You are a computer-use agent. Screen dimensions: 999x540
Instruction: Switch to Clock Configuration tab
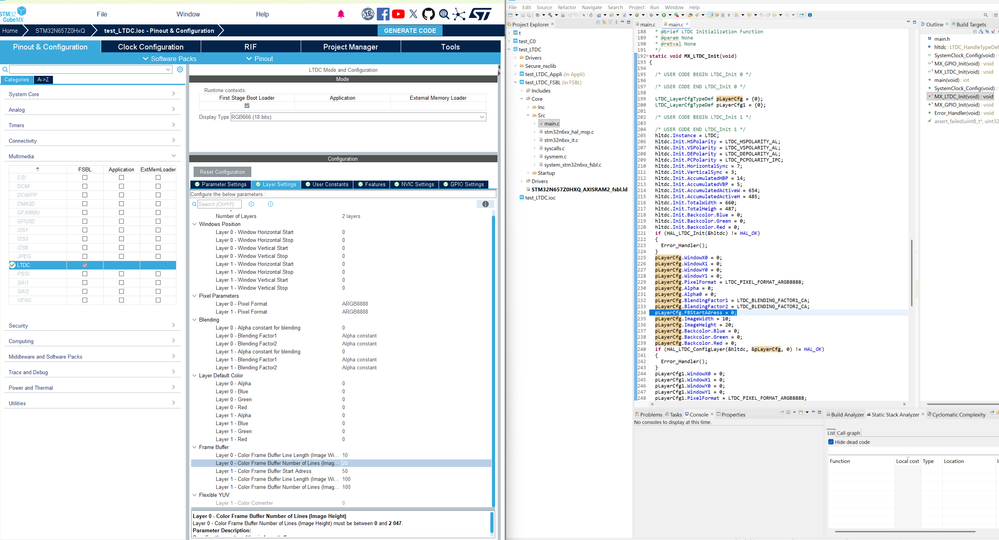click(150, 46)
